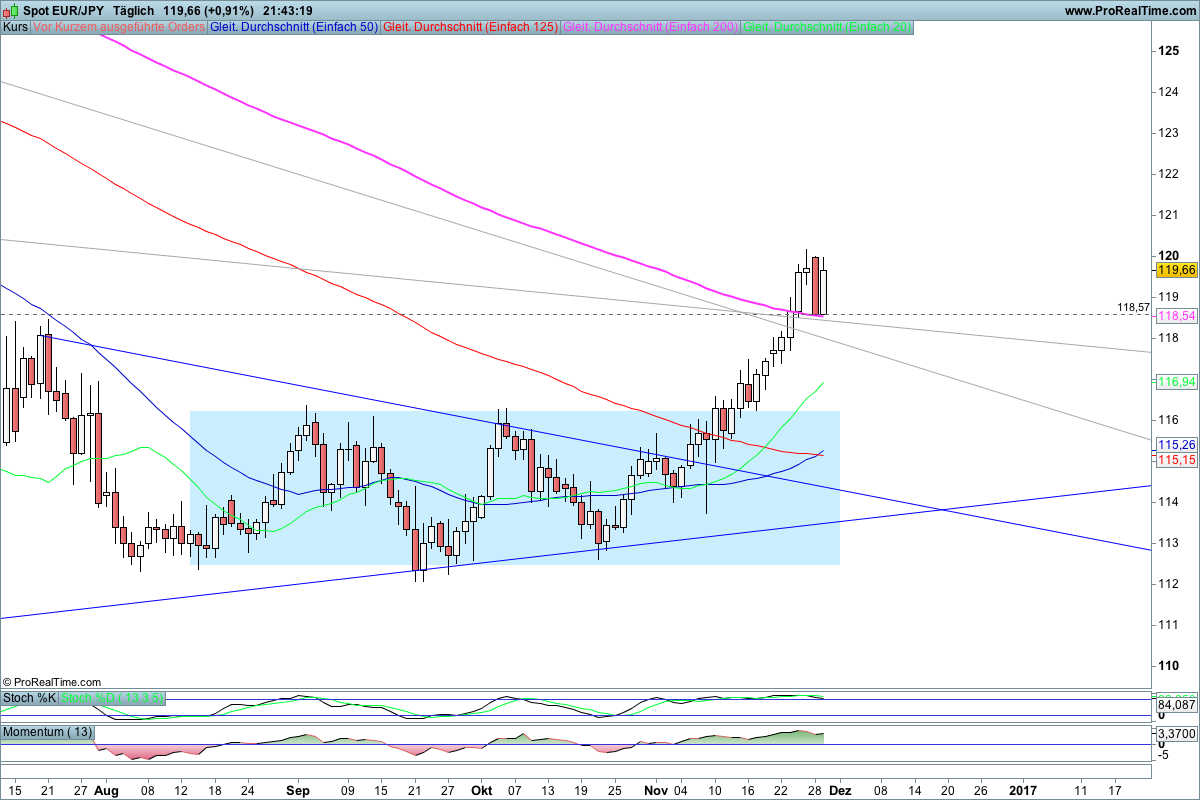Click the 84,087 stochastic value tag
This screenshot has width=1200, height=800.
coord(1177,705)
